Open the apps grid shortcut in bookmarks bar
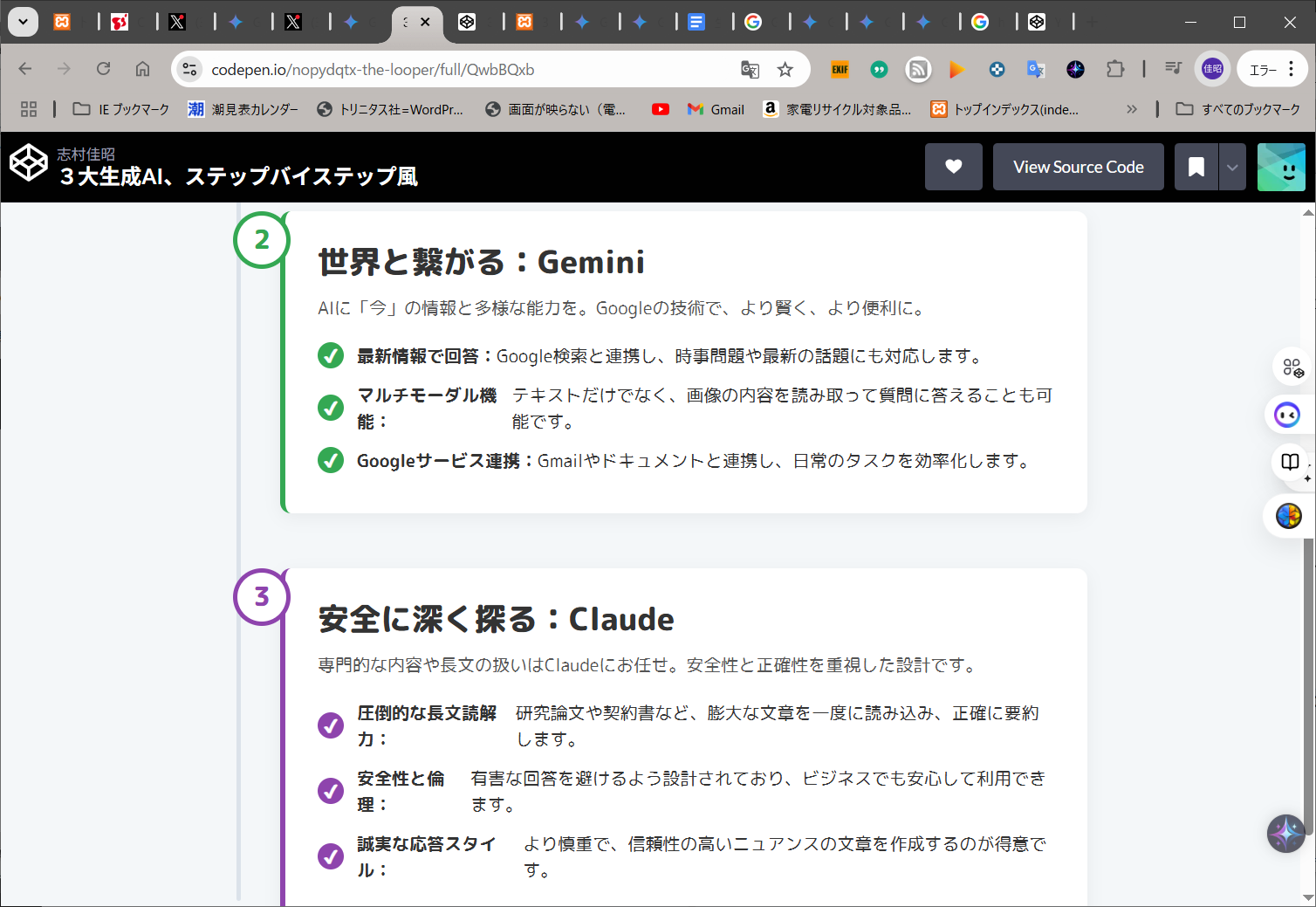 coord(29,109)
